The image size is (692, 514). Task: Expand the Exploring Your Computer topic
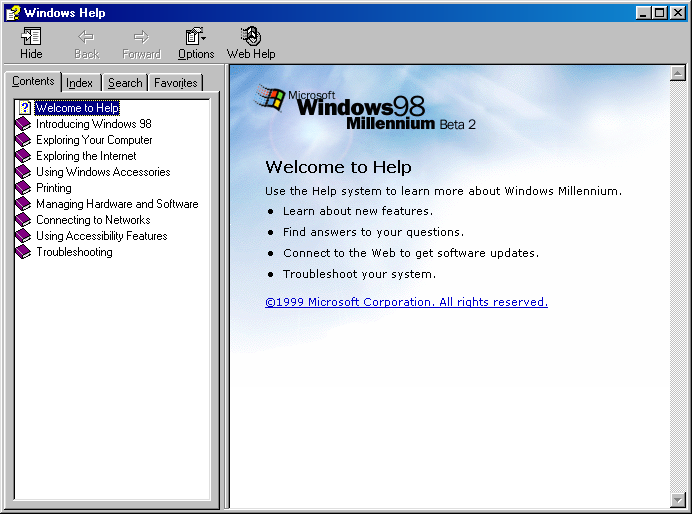[94, 140]
